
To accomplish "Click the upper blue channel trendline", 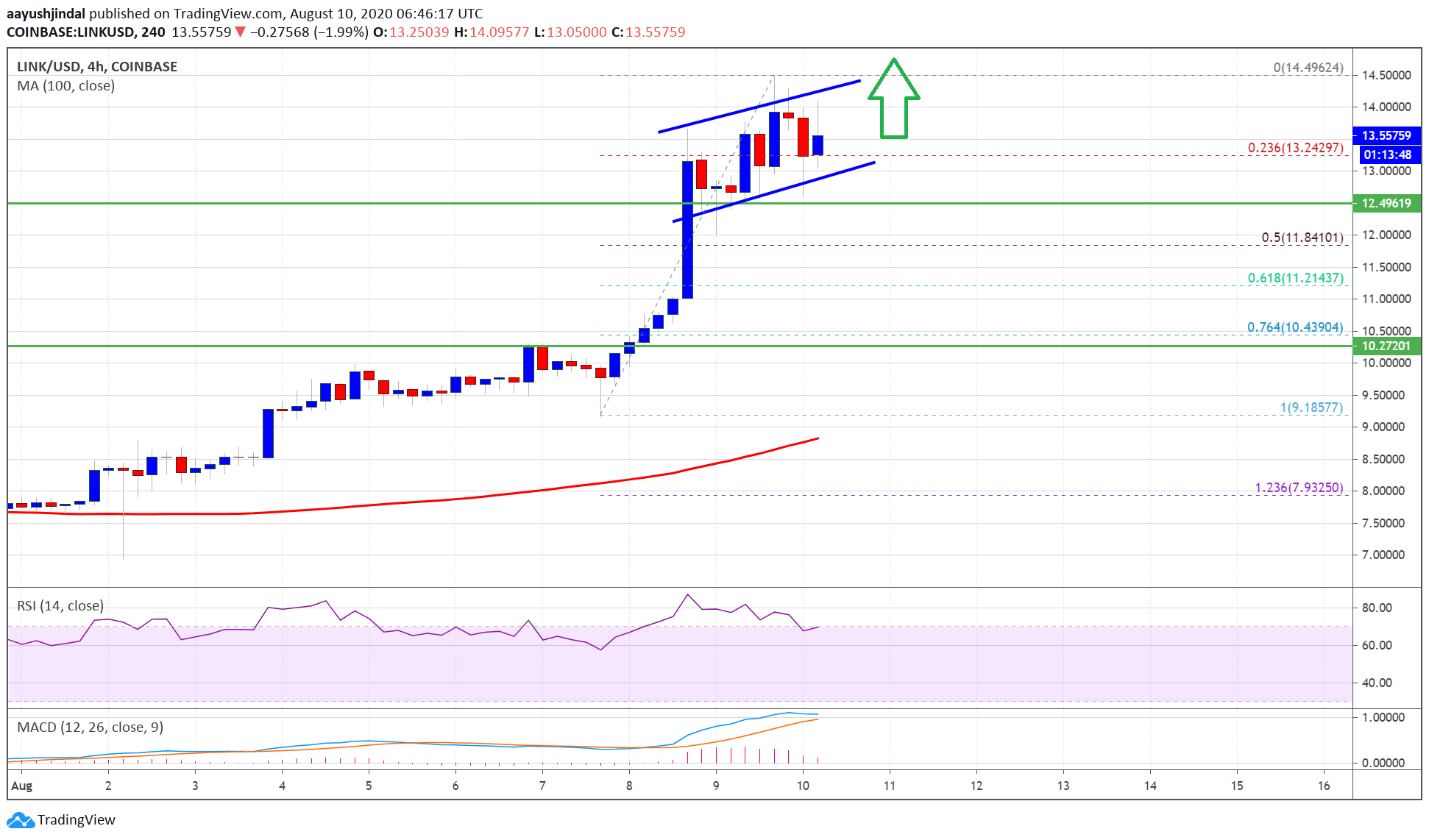I will pos(759,107).
